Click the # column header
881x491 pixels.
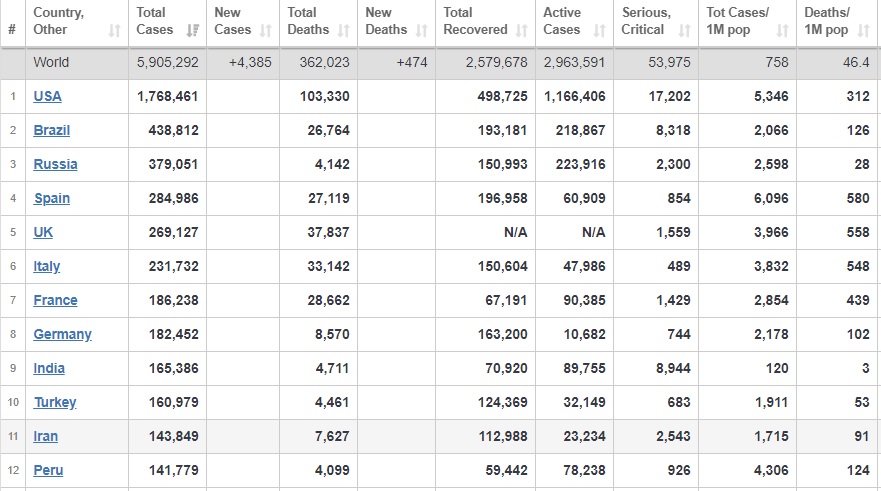12,29
